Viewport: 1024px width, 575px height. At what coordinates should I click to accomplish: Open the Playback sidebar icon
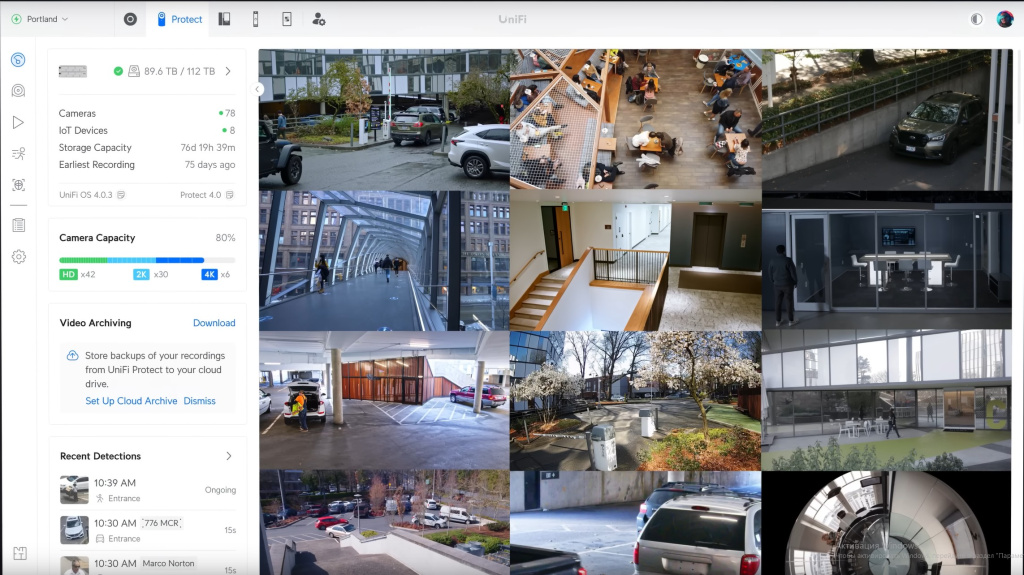point(18,122)
